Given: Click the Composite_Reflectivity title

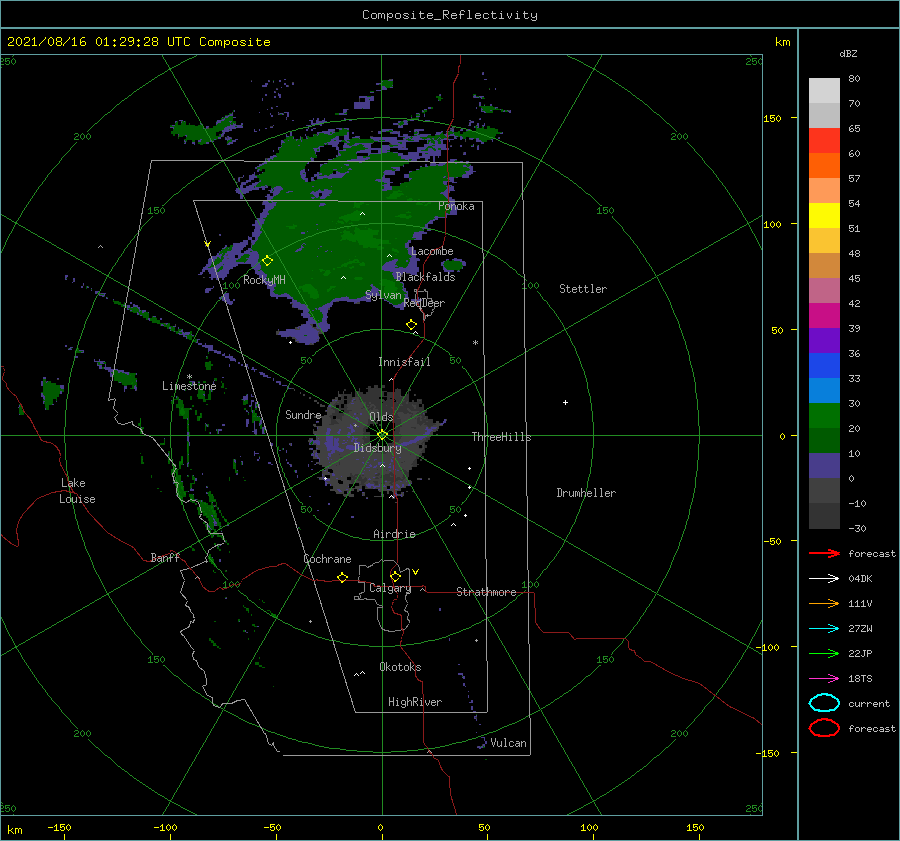Looking at the screenshot, I should [x=450, y=15].
